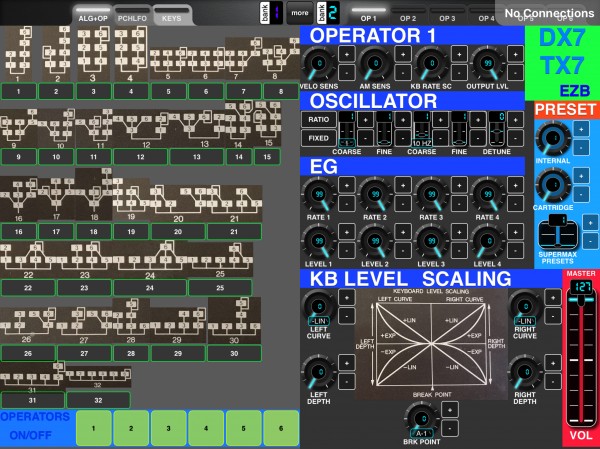
Task: Switch to the PCHLFO tab
Action: [x=132, y=15]
